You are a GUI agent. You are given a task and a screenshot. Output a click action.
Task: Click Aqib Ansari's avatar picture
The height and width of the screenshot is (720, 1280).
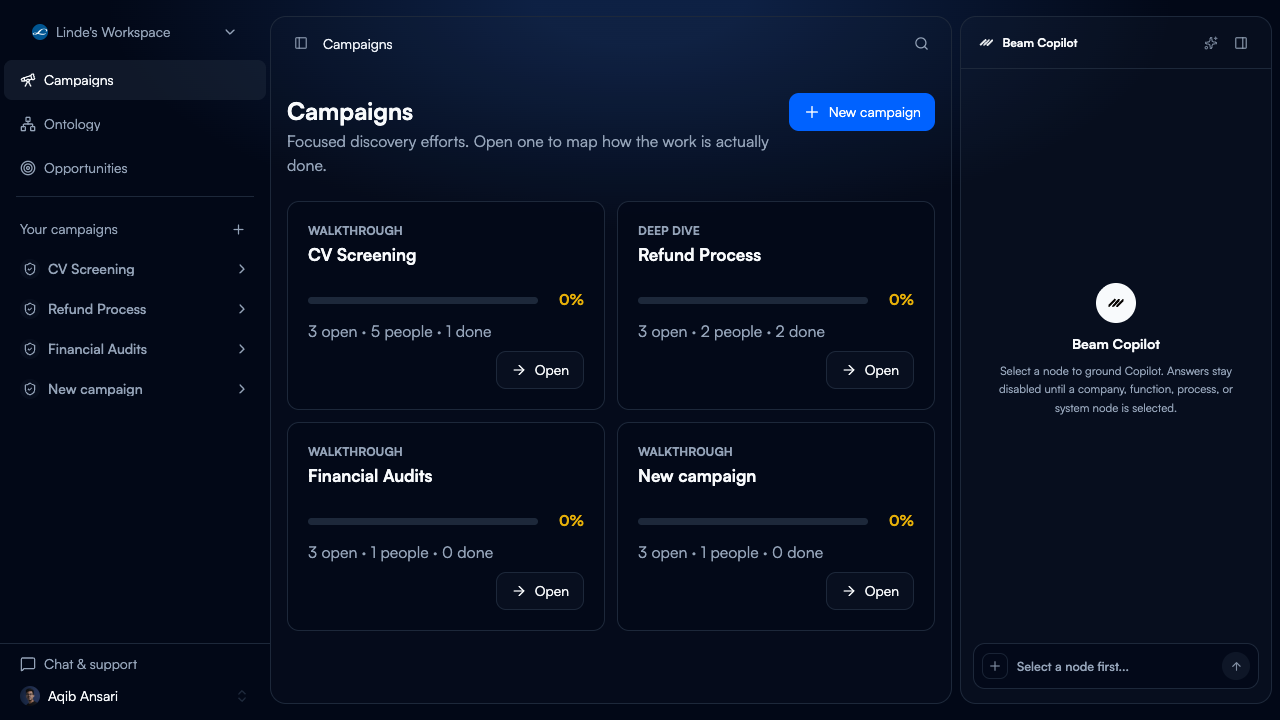[30, 696]
